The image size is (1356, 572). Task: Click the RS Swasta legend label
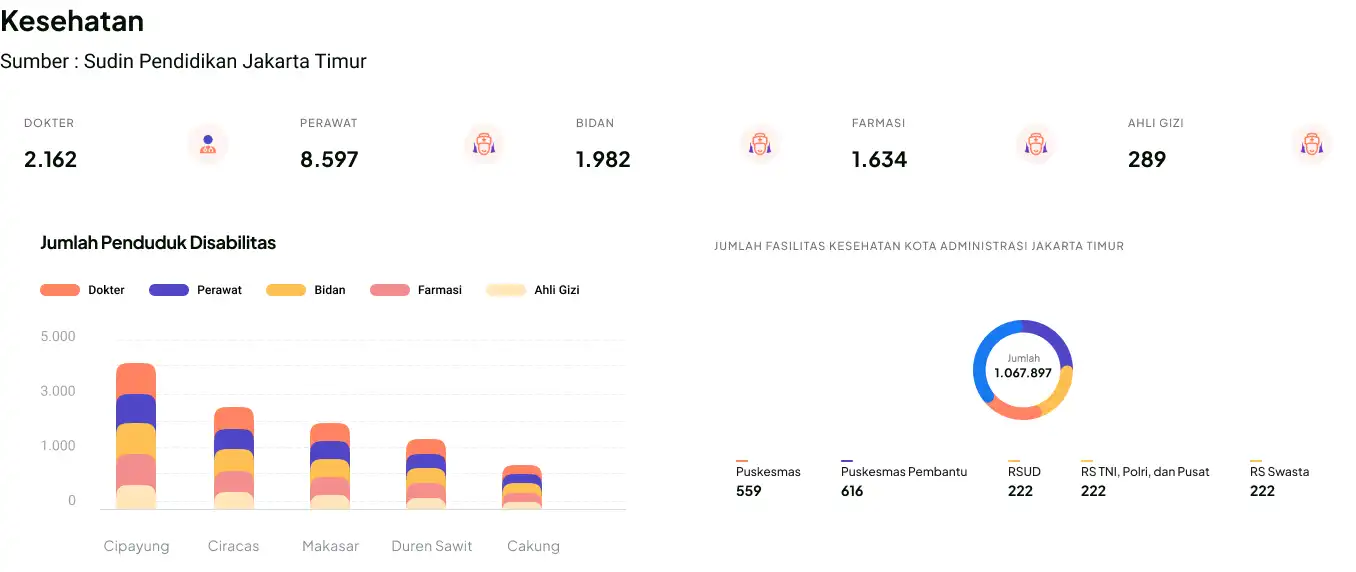point(1279,472)
